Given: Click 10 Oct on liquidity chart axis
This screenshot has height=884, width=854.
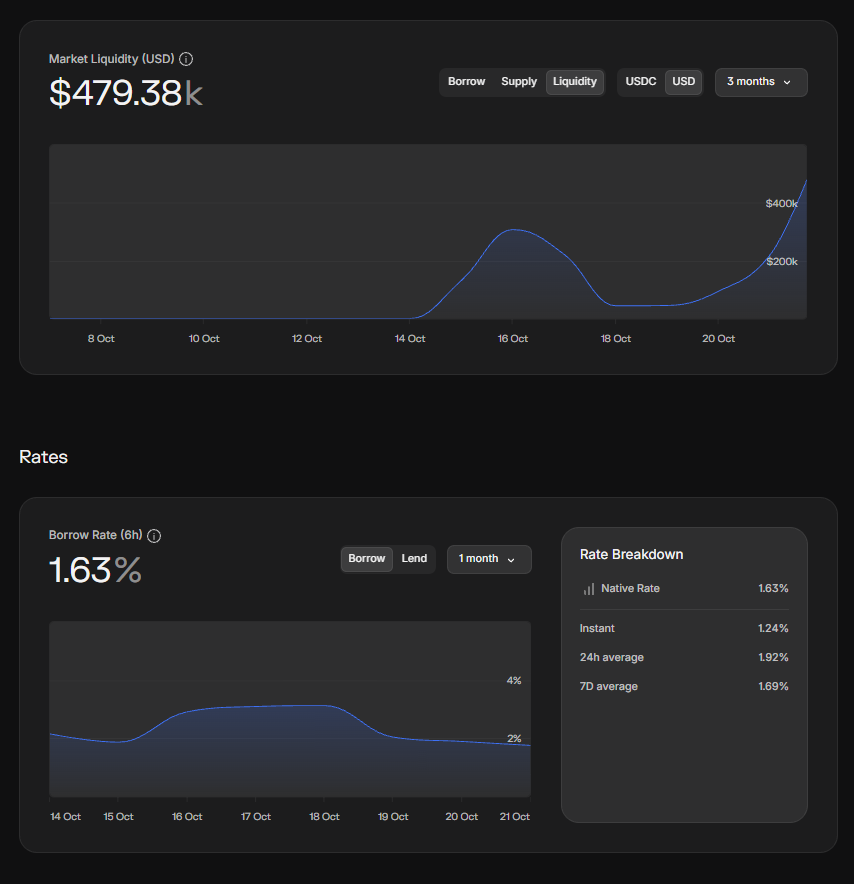Looking at the screenshot, I should [x=203, y=339].
